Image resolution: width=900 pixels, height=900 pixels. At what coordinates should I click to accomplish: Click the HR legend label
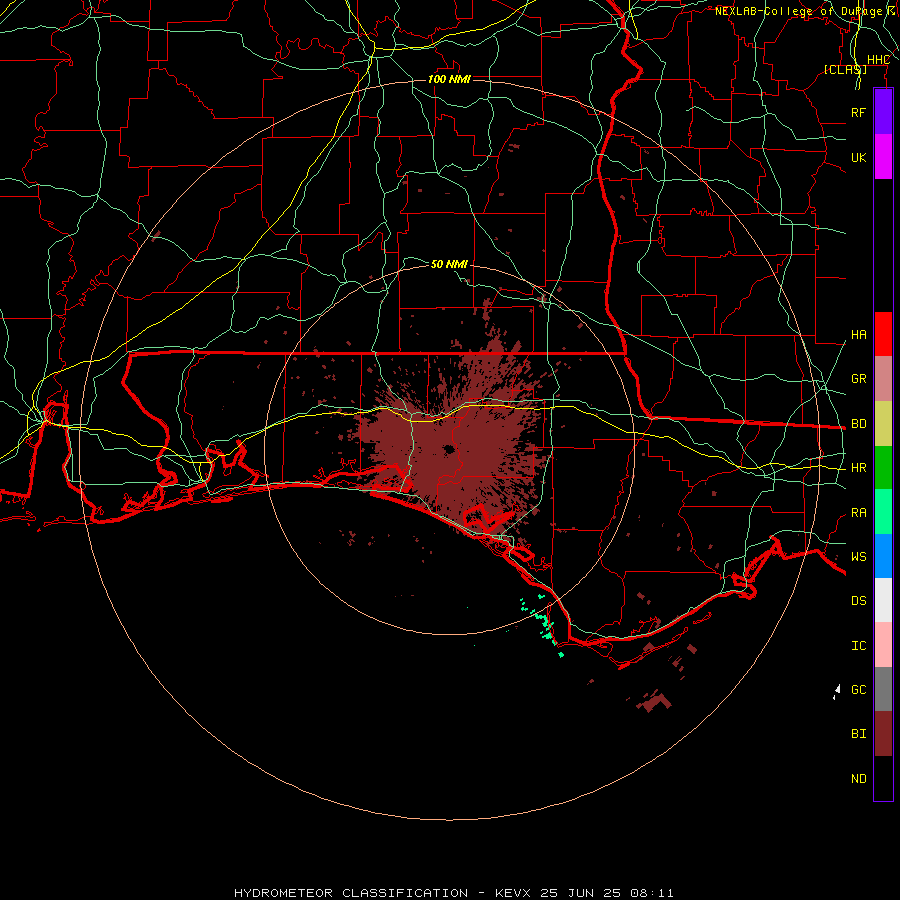858,468
